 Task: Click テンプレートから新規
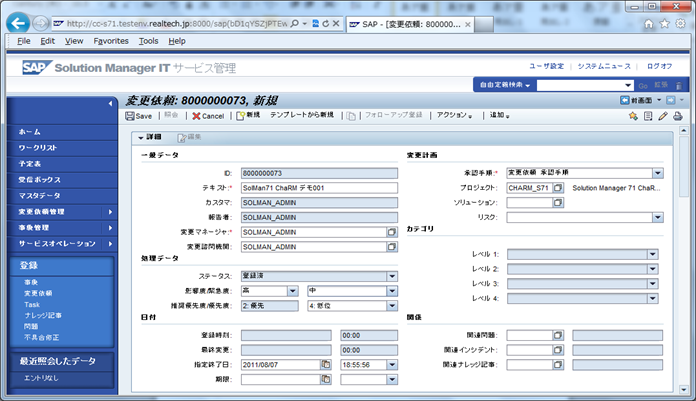pos(302,115)
